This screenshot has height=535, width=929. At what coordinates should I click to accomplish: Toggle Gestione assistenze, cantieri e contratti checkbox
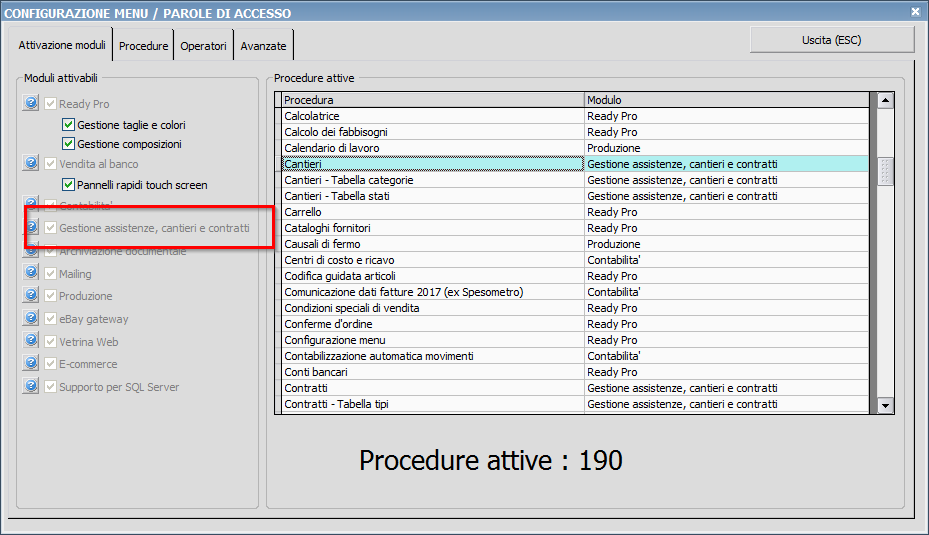pyautogui.click(x=50, y=228)
